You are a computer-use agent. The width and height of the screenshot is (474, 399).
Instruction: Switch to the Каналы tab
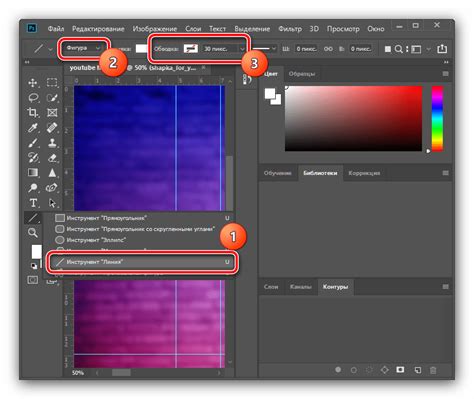coord(301,287)
